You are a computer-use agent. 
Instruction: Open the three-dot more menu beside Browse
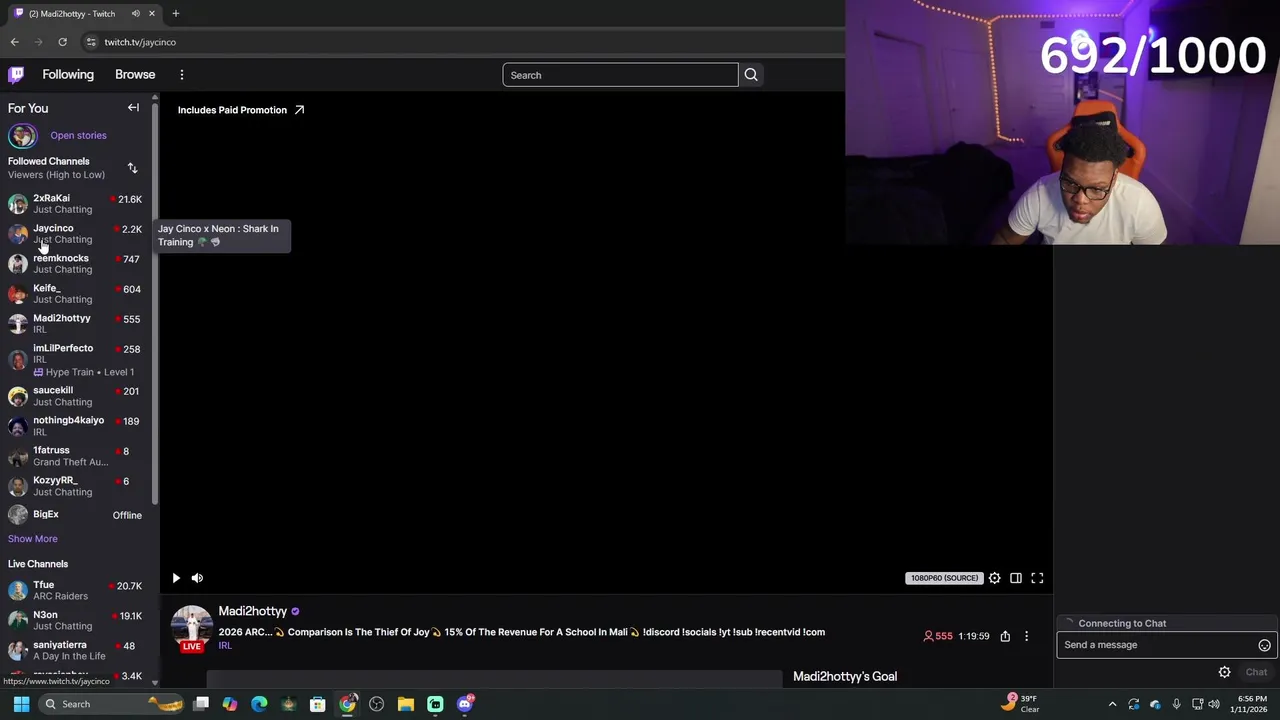(182, 75)
